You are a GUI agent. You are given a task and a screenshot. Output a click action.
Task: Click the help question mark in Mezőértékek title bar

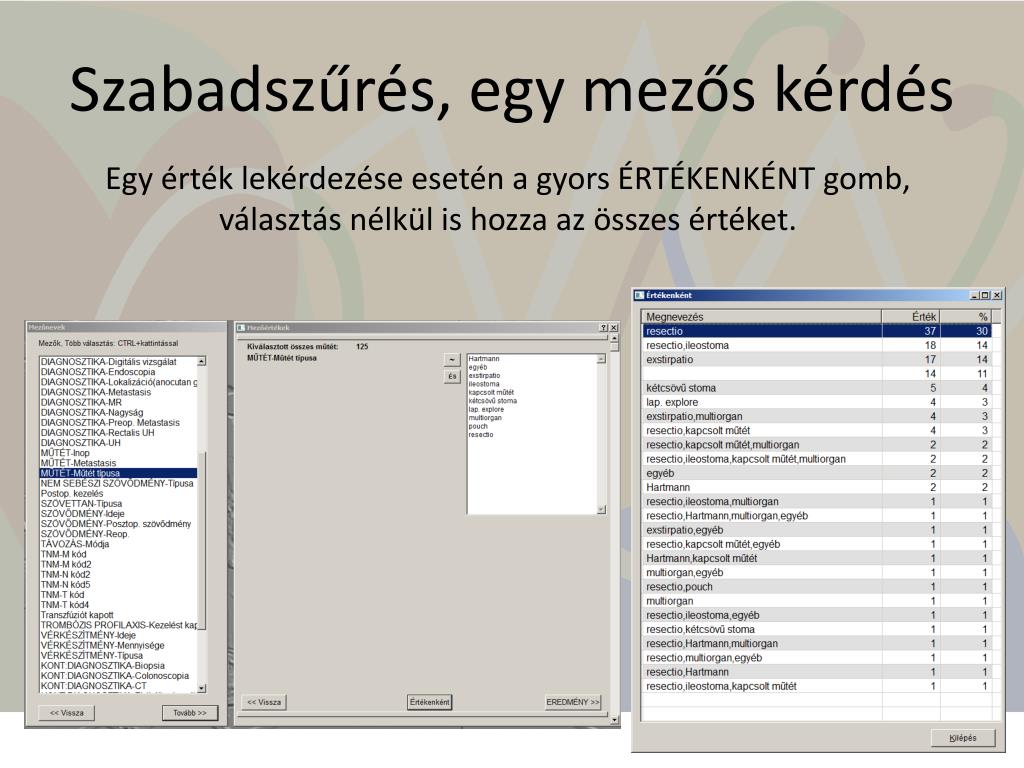603,328
